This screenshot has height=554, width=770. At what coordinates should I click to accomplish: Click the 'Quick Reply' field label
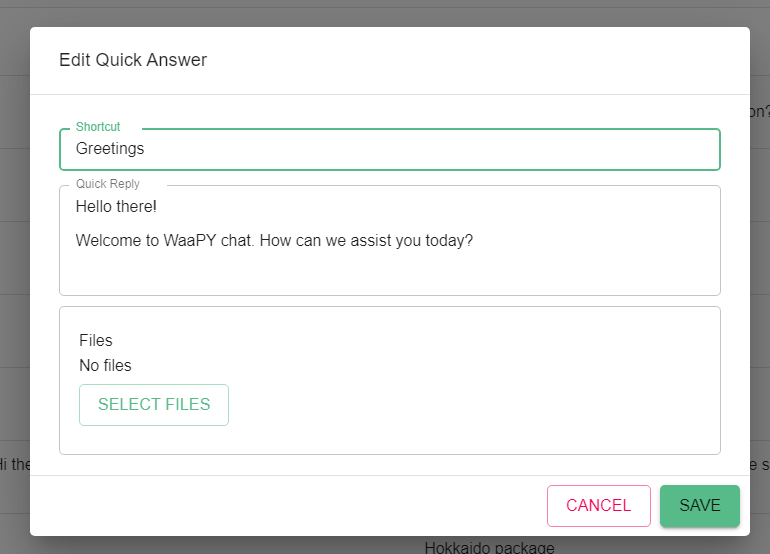tap(108, 184)
